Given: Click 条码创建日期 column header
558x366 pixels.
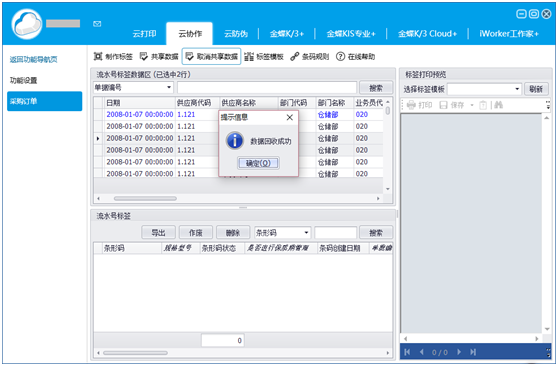Looking at the screenshot, I should [x=343, y=248].
